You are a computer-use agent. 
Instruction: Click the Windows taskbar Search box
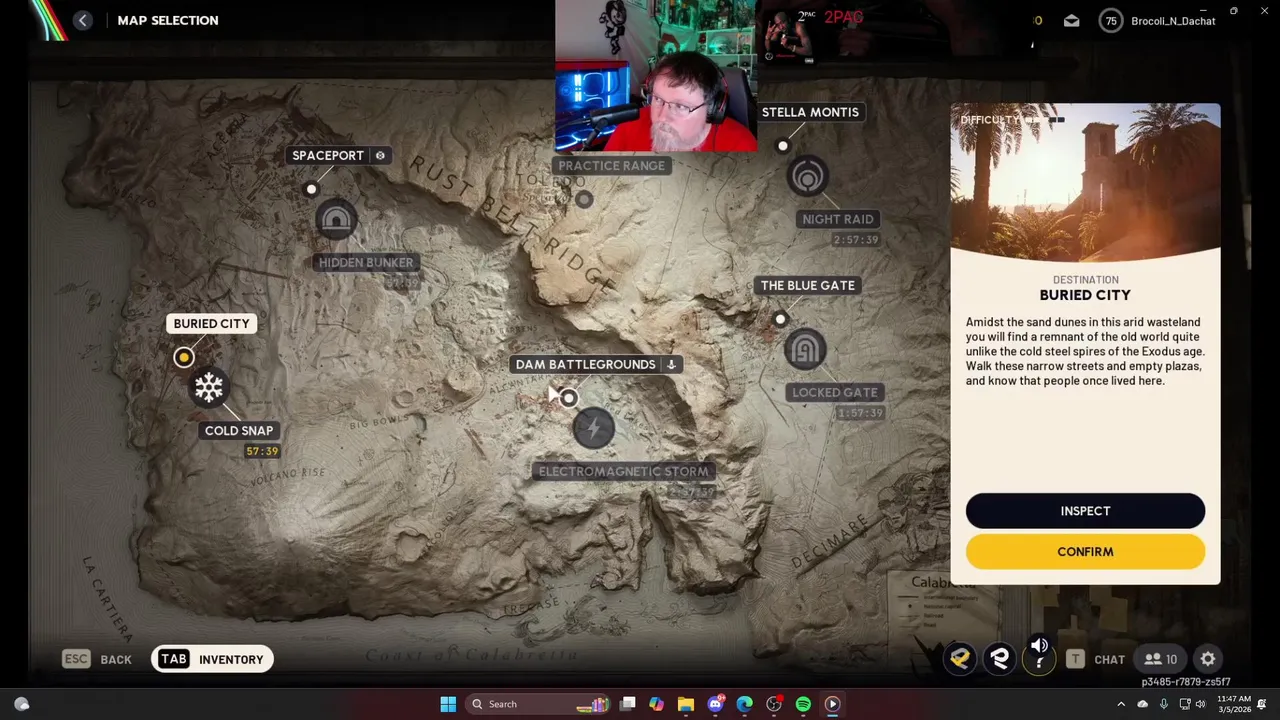point(538,704)
